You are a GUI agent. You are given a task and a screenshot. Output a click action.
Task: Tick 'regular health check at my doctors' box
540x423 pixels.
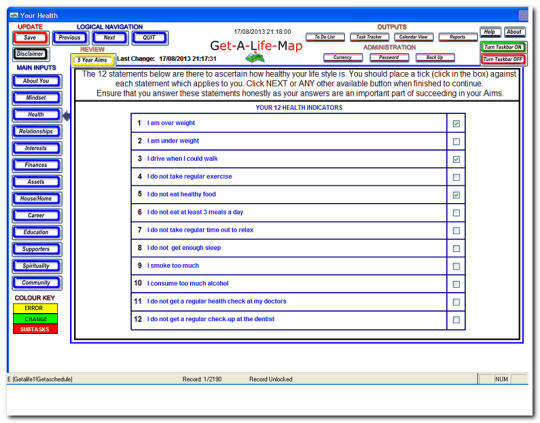456,302
